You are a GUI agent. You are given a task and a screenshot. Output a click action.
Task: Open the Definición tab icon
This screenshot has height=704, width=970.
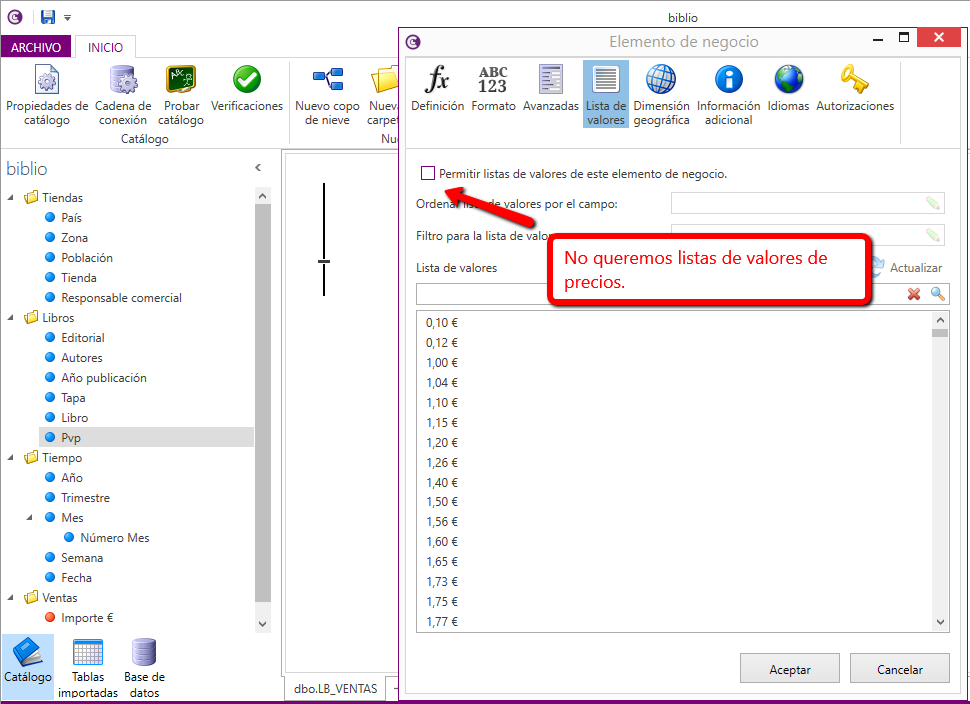click(437, 80)
